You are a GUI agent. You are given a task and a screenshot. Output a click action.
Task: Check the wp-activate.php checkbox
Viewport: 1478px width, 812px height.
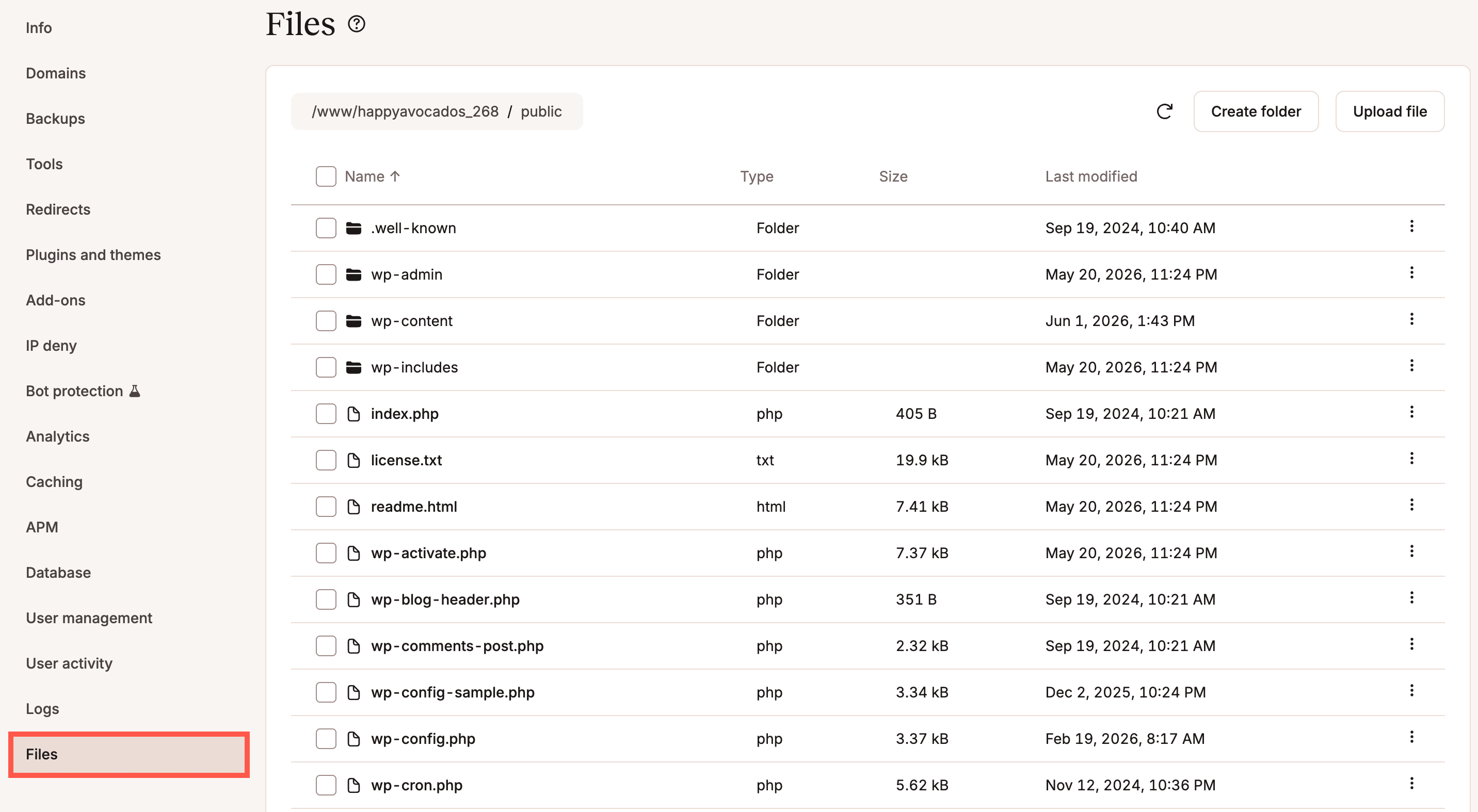tap(326, 554)
